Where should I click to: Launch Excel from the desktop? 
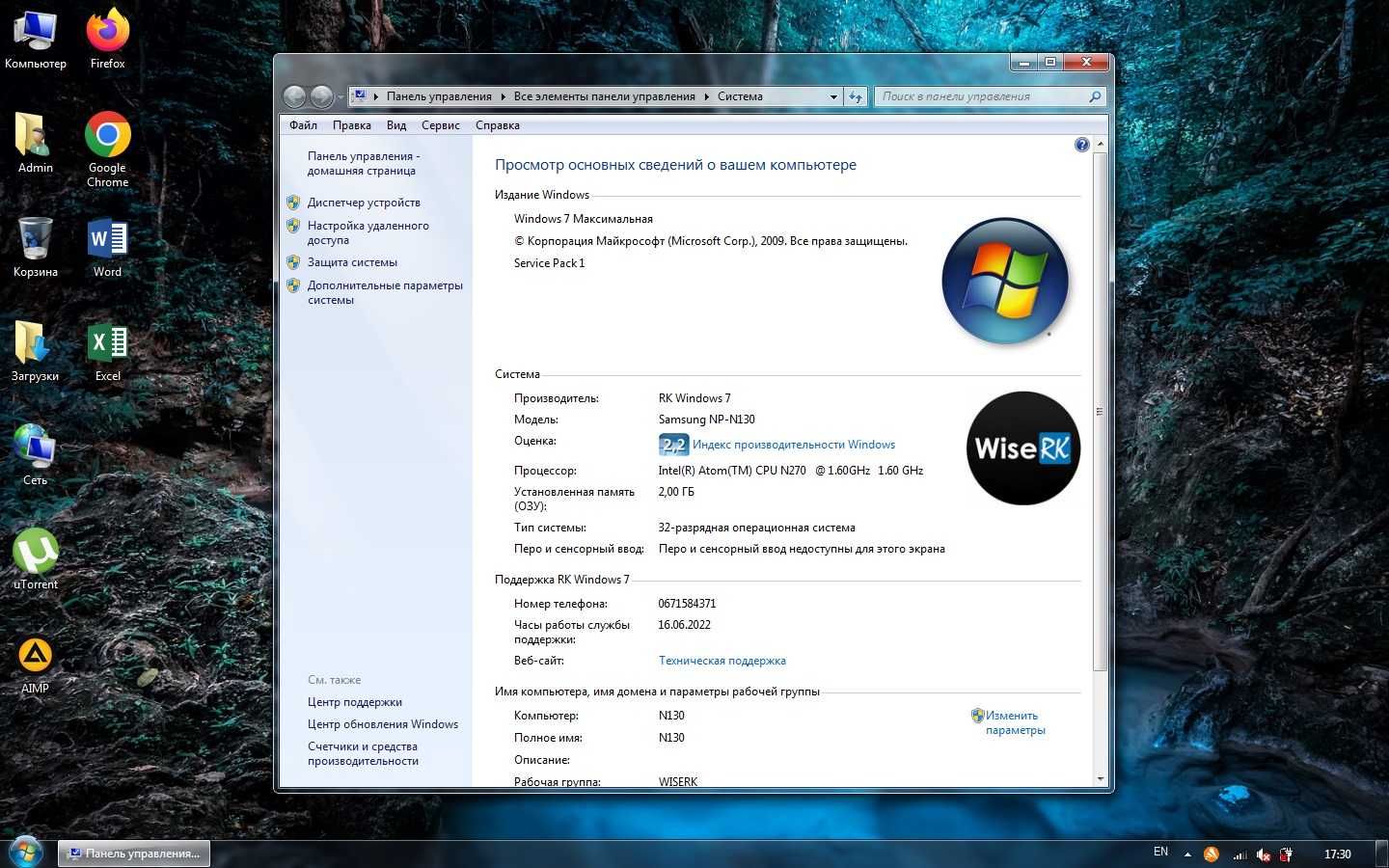point(108,352)
